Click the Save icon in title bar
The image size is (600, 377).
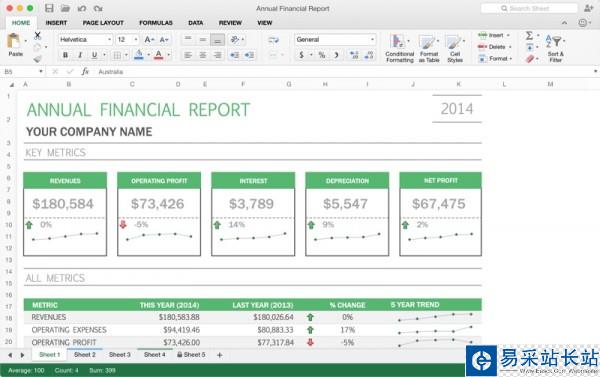point(49,8)
